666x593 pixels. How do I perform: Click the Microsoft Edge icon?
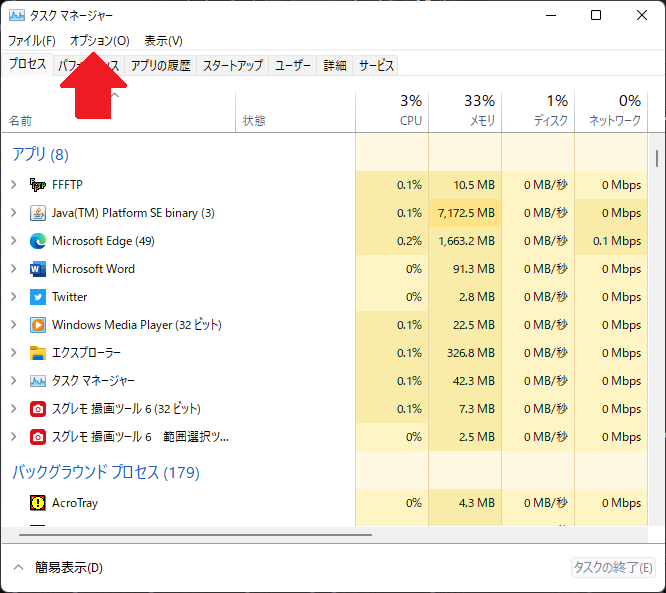38,241
